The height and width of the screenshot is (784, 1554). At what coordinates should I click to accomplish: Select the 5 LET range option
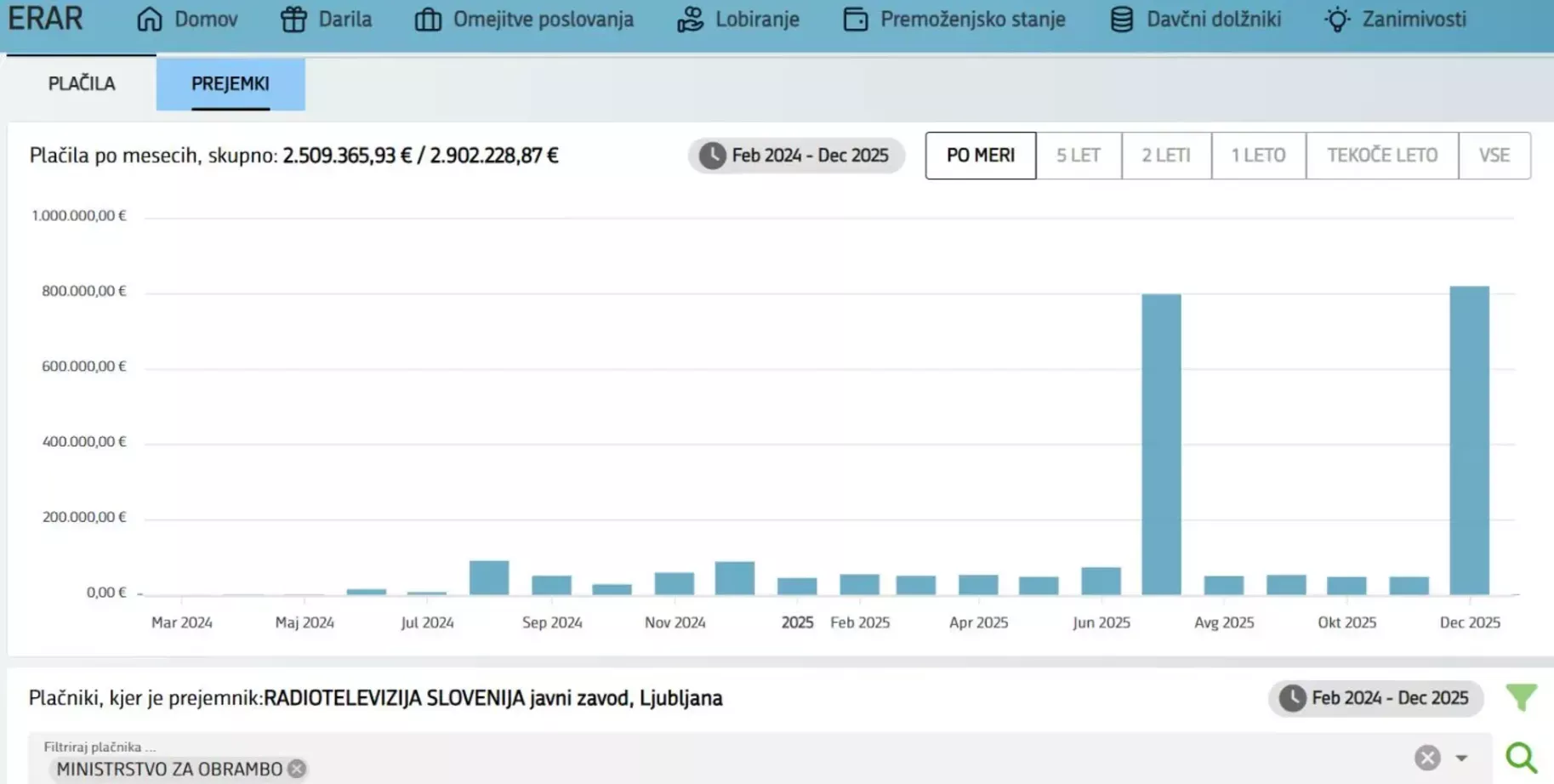tap(1079, 156)
